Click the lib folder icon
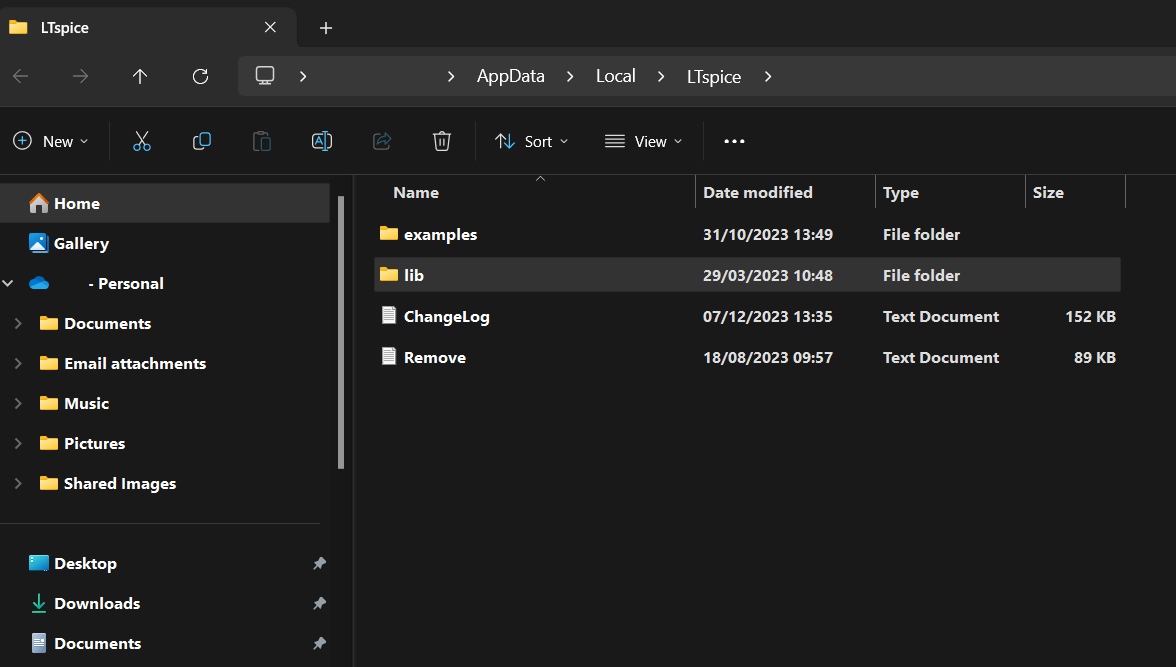Viewport: 1176px width, 667px height. [x=388, y=275]
